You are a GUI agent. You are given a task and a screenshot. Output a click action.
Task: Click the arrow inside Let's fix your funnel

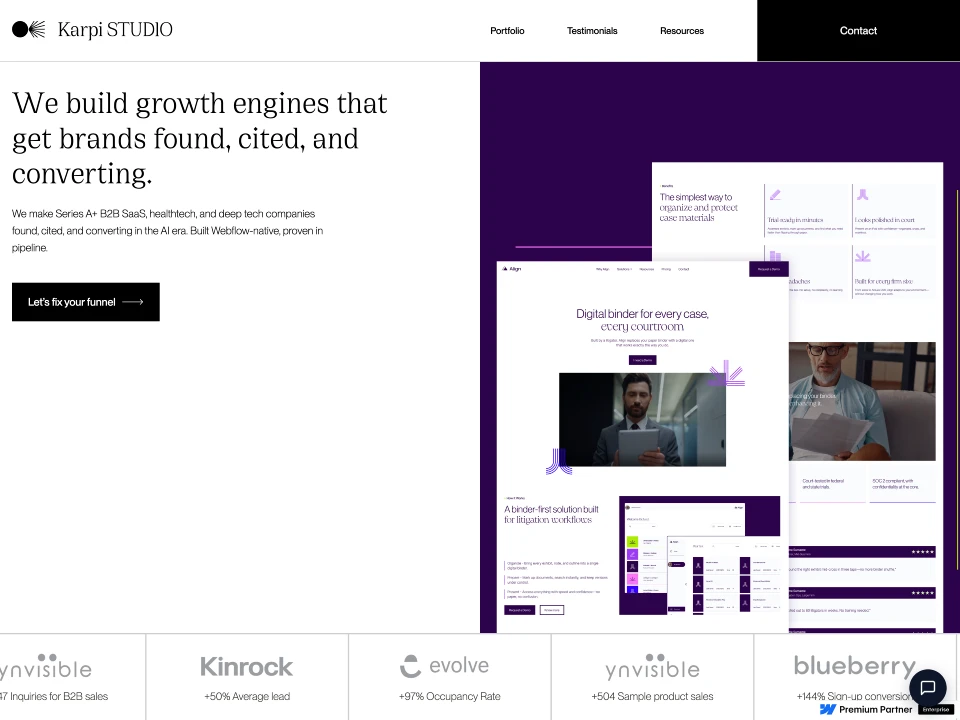(132, 302)
